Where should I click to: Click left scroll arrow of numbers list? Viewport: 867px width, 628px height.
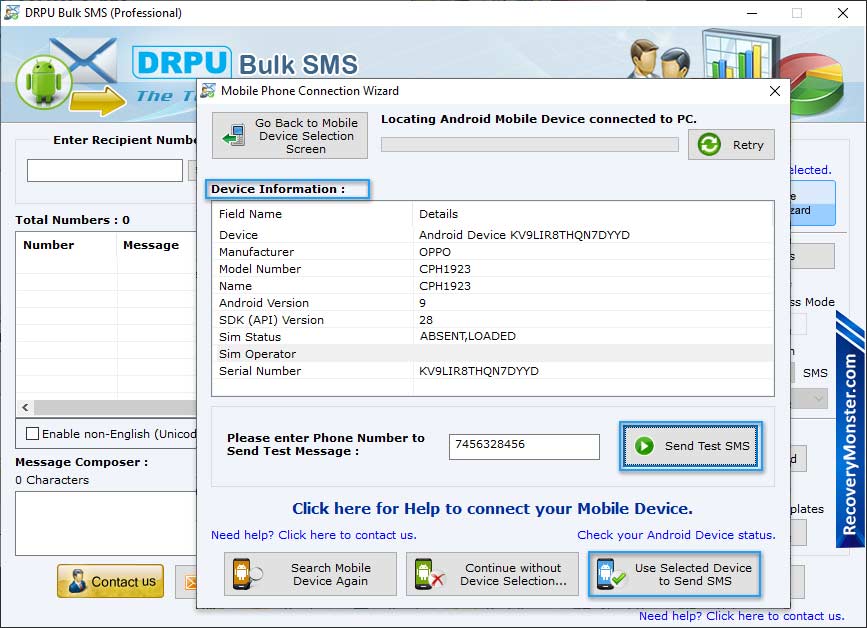click(x=25, y=407)
